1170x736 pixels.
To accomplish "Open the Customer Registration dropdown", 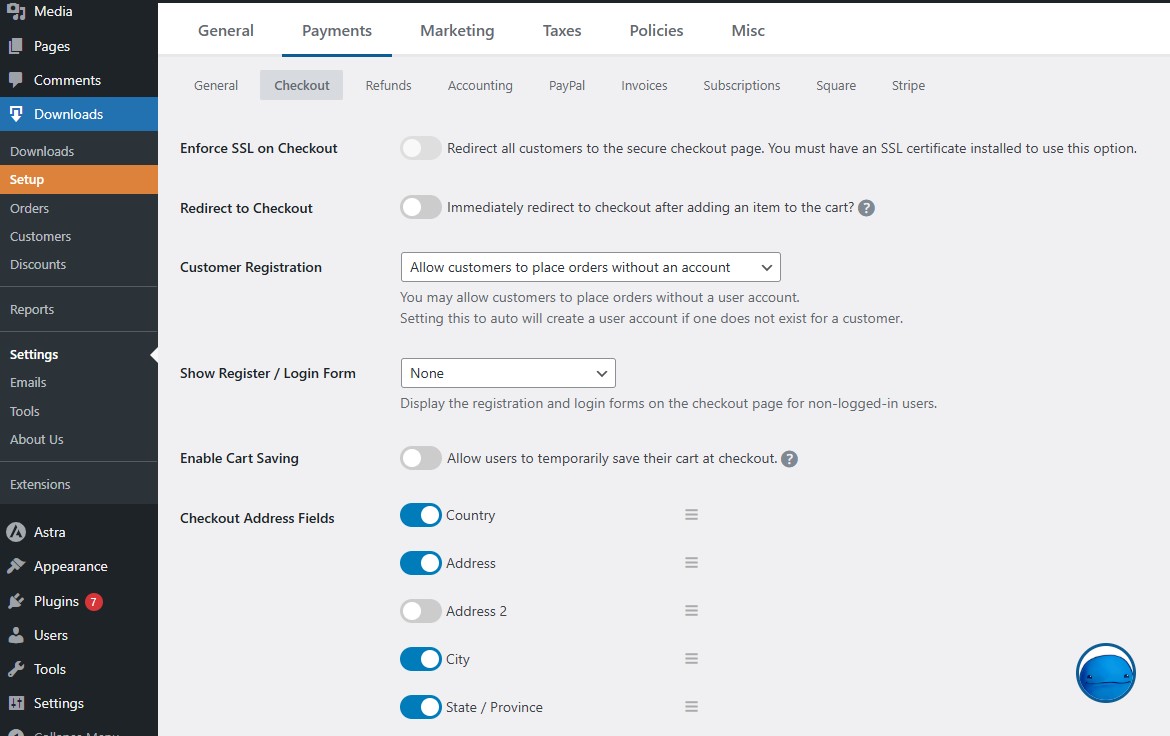I will 590,267.
